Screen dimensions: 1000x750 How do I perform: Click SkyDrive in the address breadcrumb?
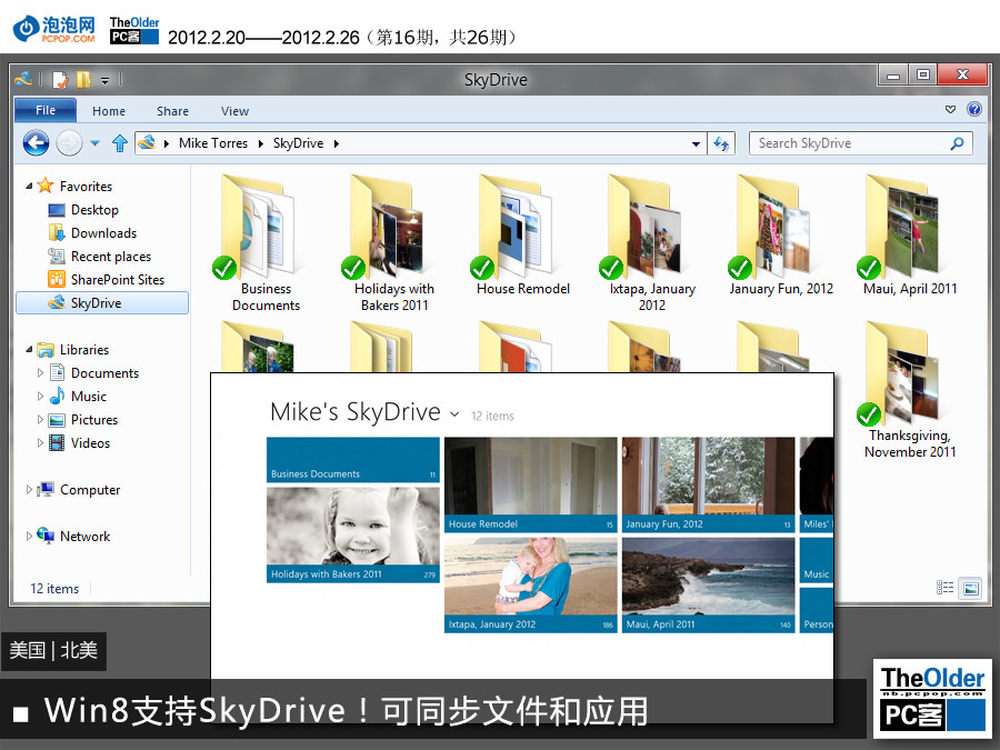[298, 143]
